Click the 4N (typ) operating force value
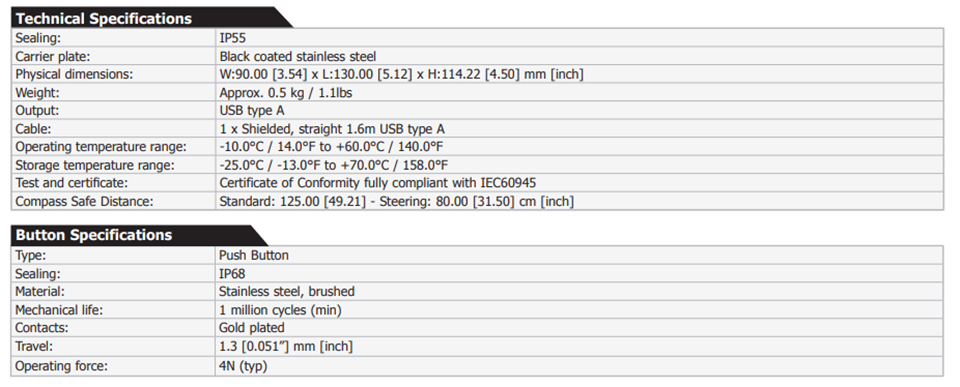960x387 pixels. tap(243, 367)
